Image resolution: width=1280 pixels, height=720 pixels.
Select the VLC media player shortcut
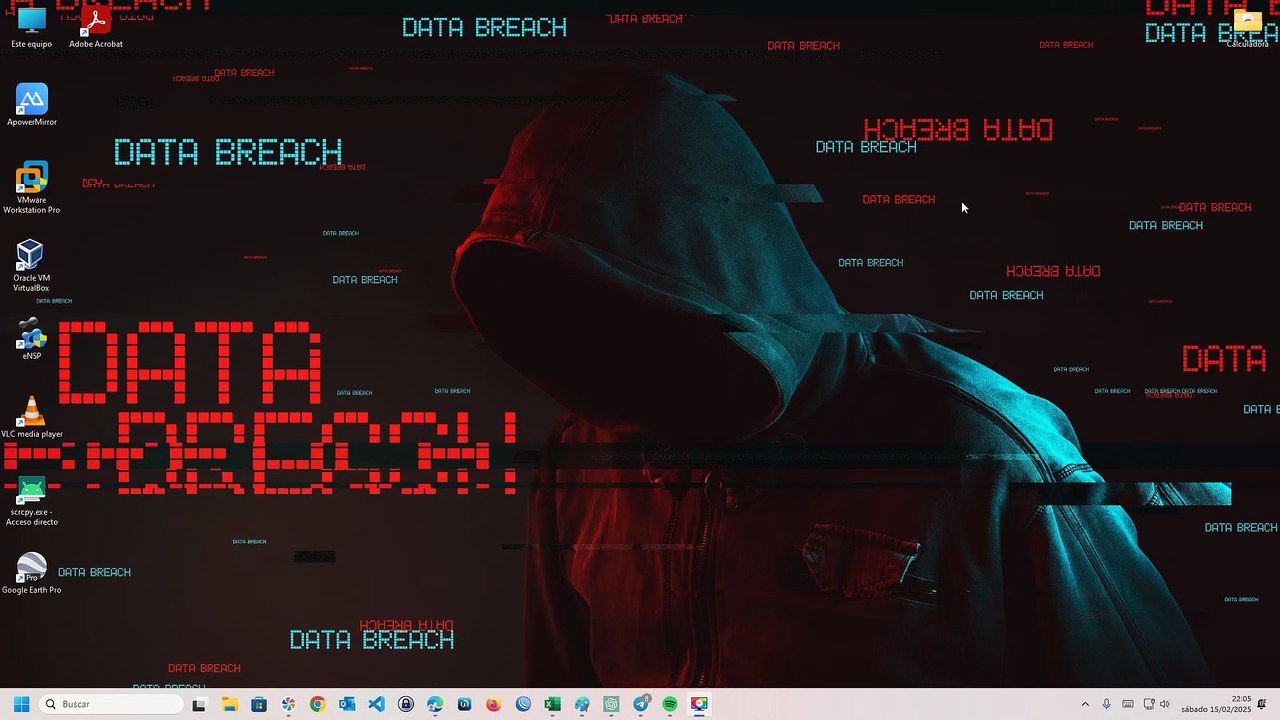click(x=31, y=417)
